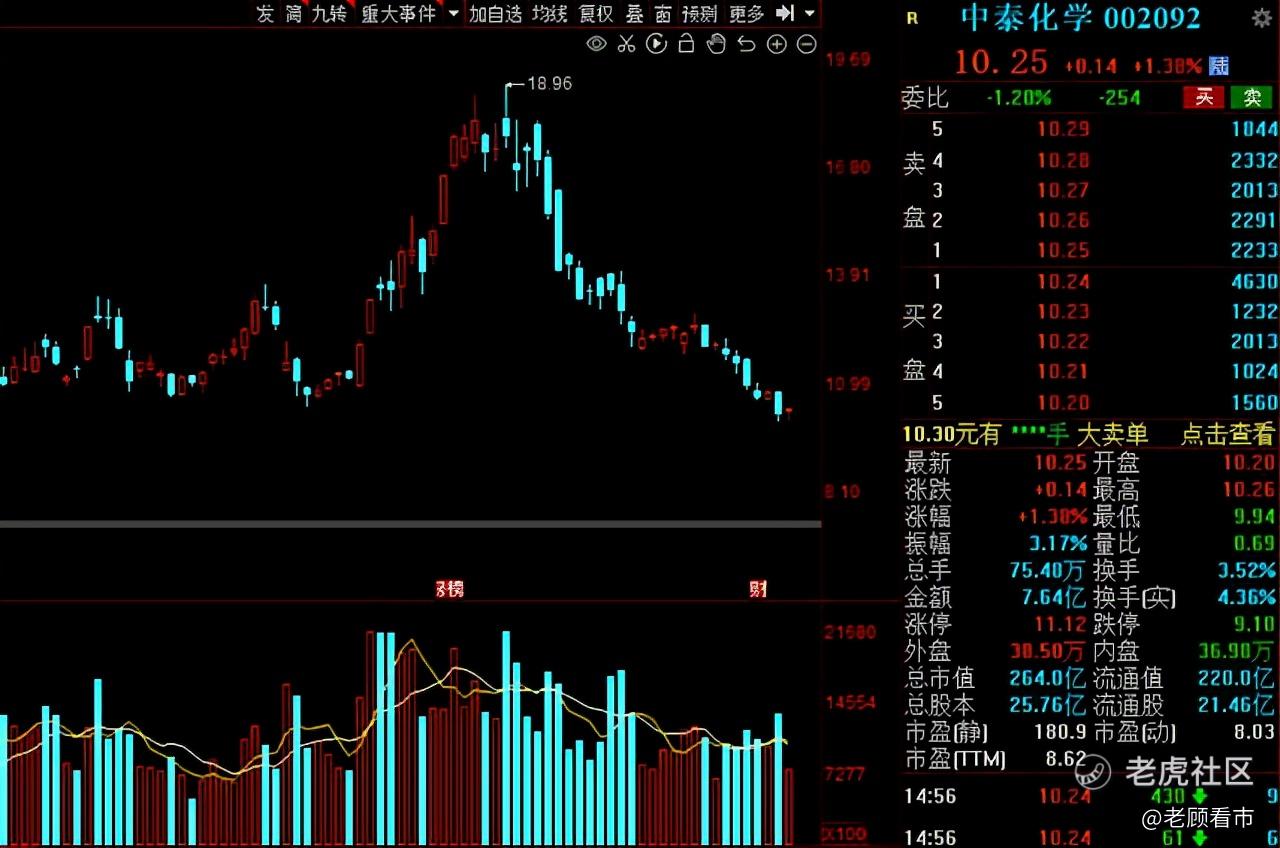The image size is (1280, 848).
Task: Open the 重大事件 menu item
Action: click(399, 13)
